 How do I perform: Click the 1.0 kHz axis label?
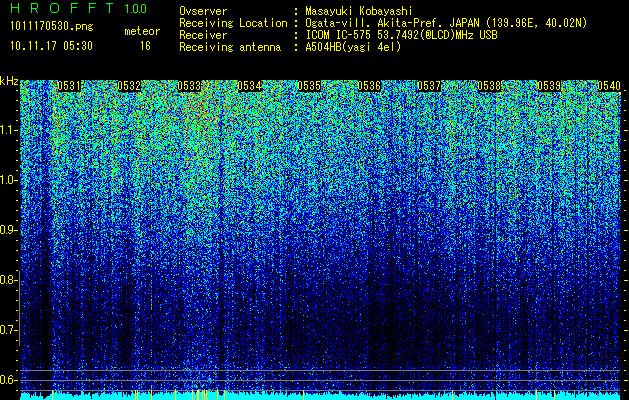click(8, 180)
